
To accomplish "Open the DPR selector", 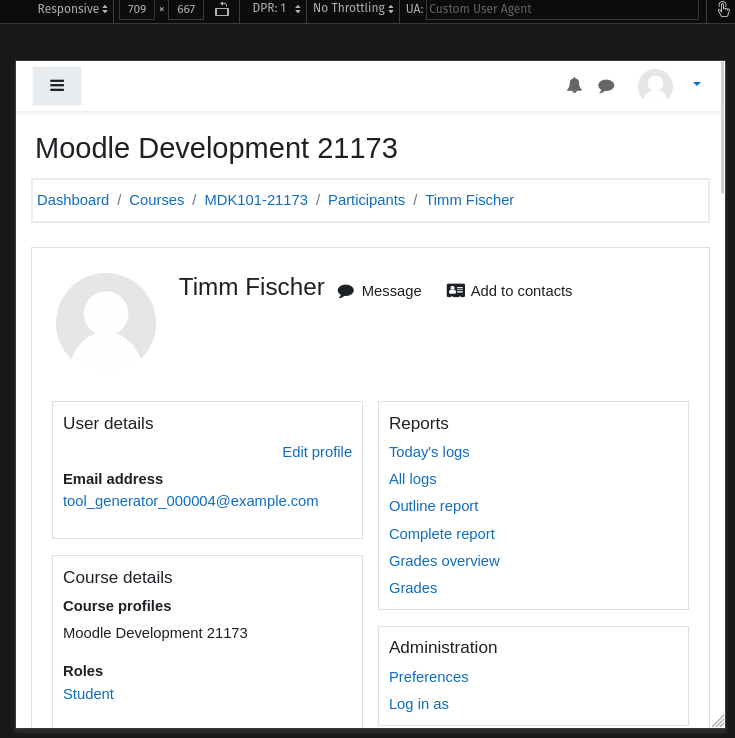I will click(276, 9).
